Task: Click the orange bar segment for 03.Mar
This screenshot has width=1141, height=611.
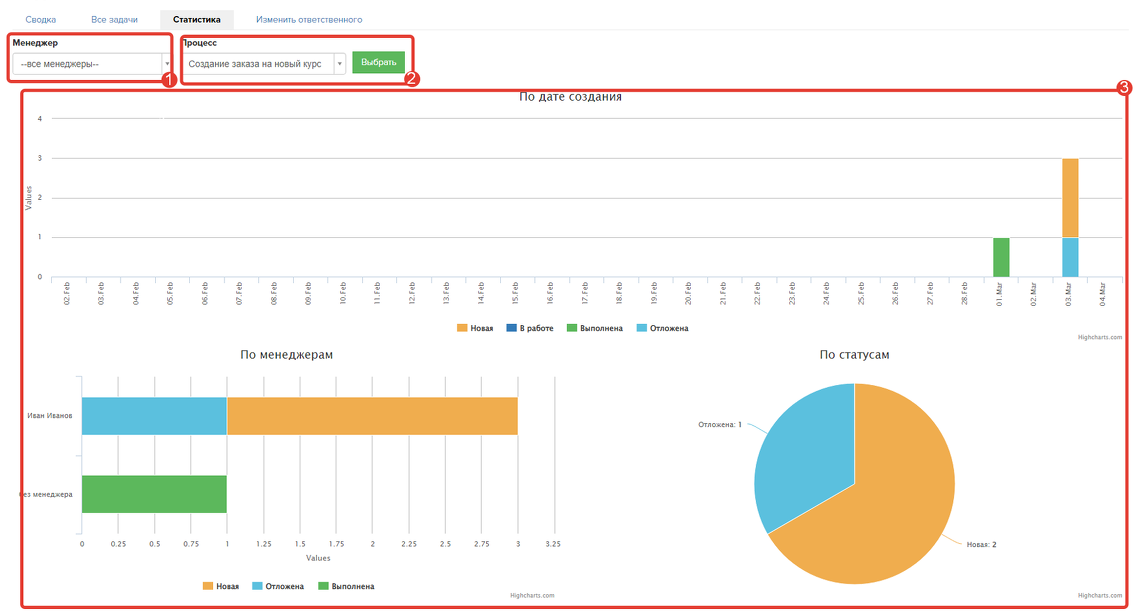Action: 1069,197
